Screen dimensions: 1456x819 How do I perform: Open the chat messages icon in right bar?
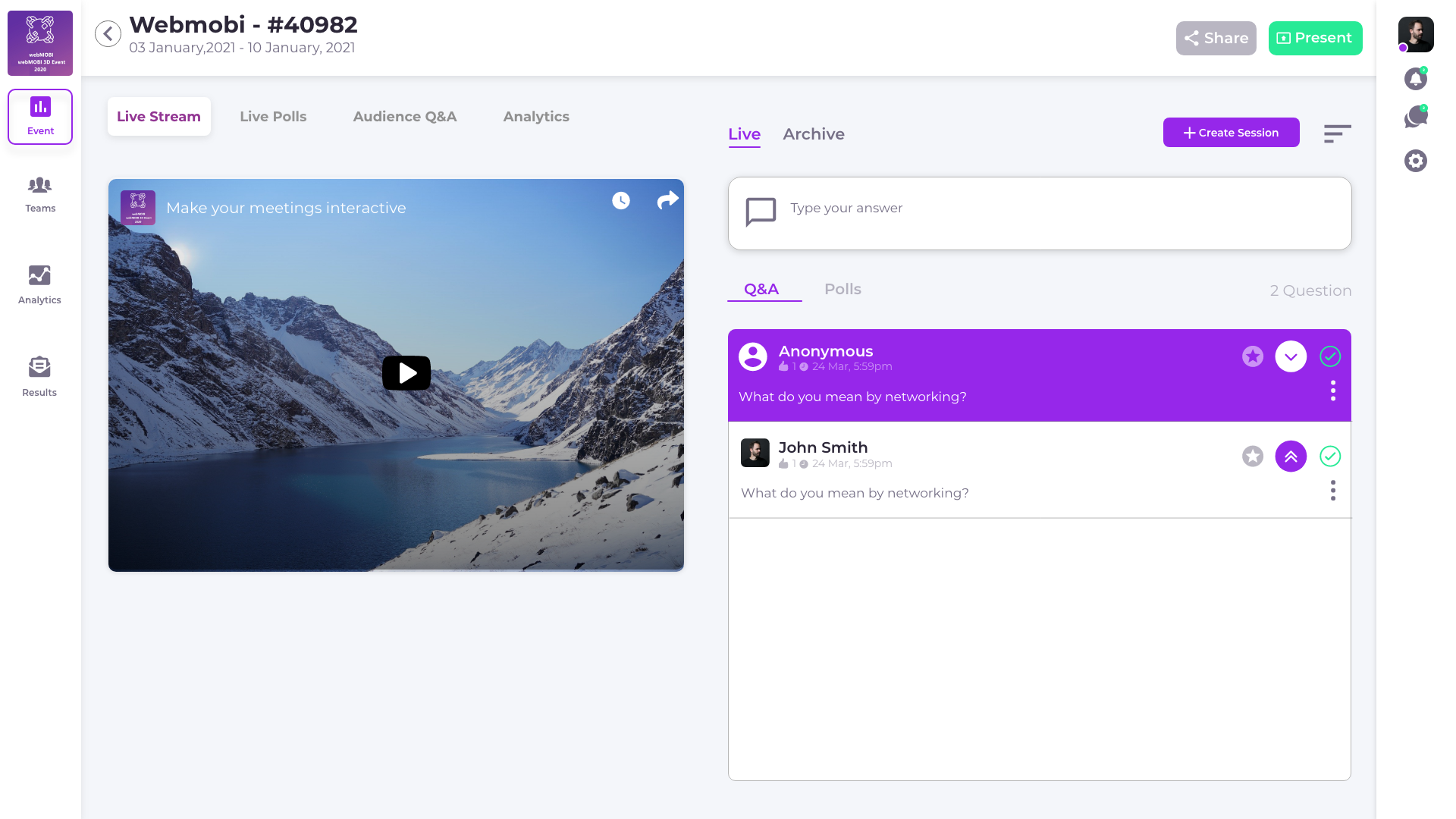coord(1416,118)
